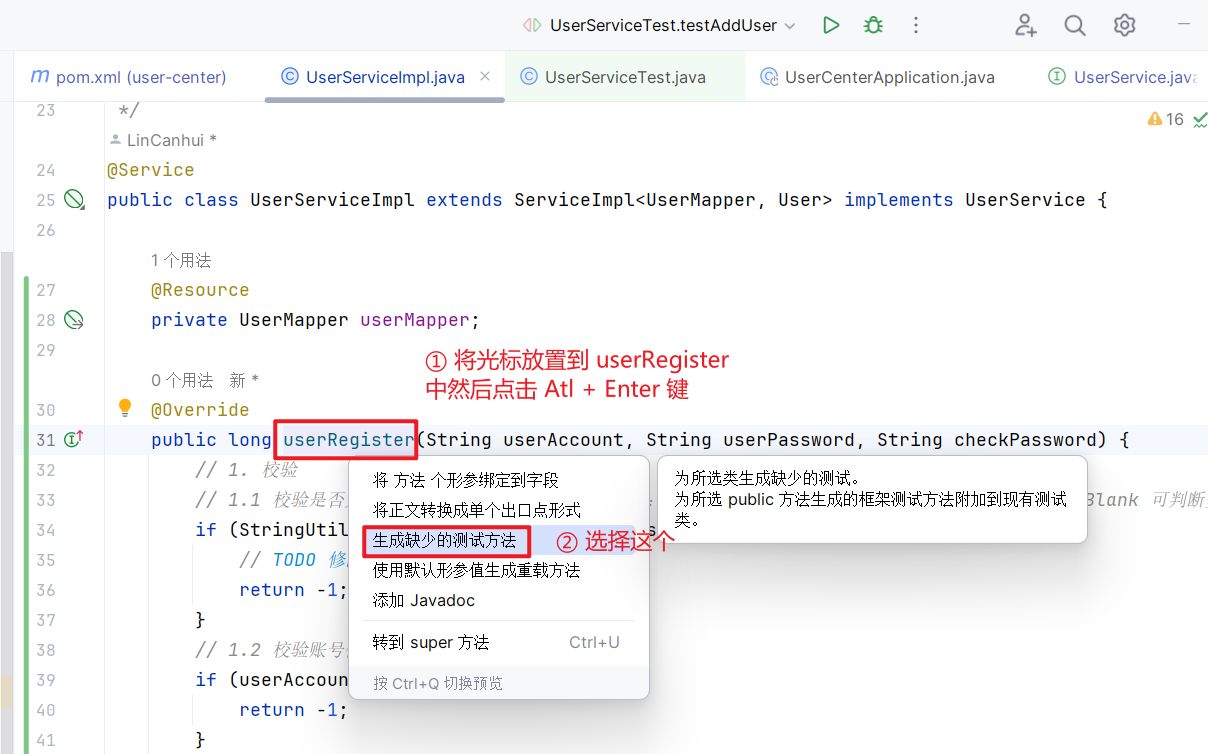Image resolution: width=1208 pixels, height=754 pixels.
Task: Choose '添加 Javadoc' in the context menu
Action: coord(424,601)
